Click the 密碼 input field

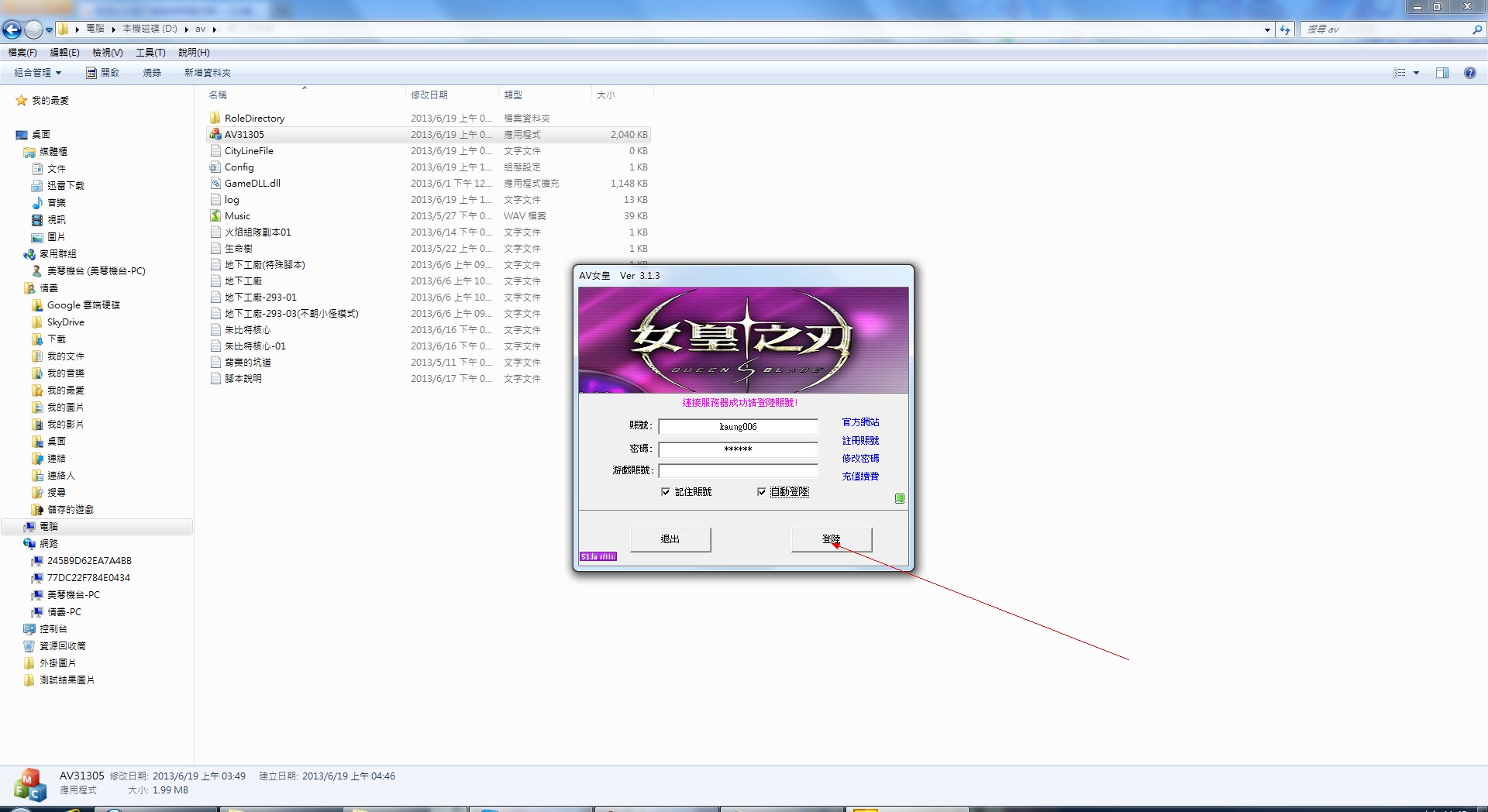738,449
